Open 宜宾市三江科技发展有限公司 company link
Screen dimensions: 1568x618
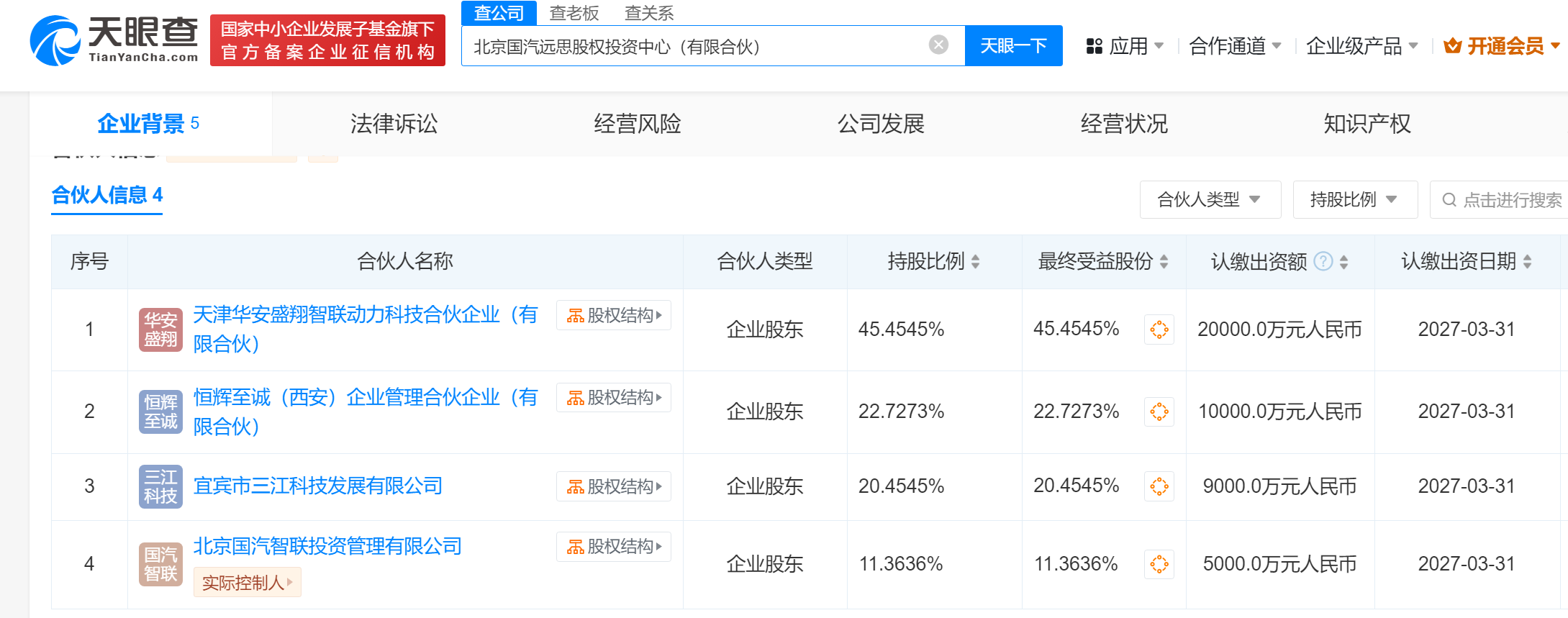(318, 486)
